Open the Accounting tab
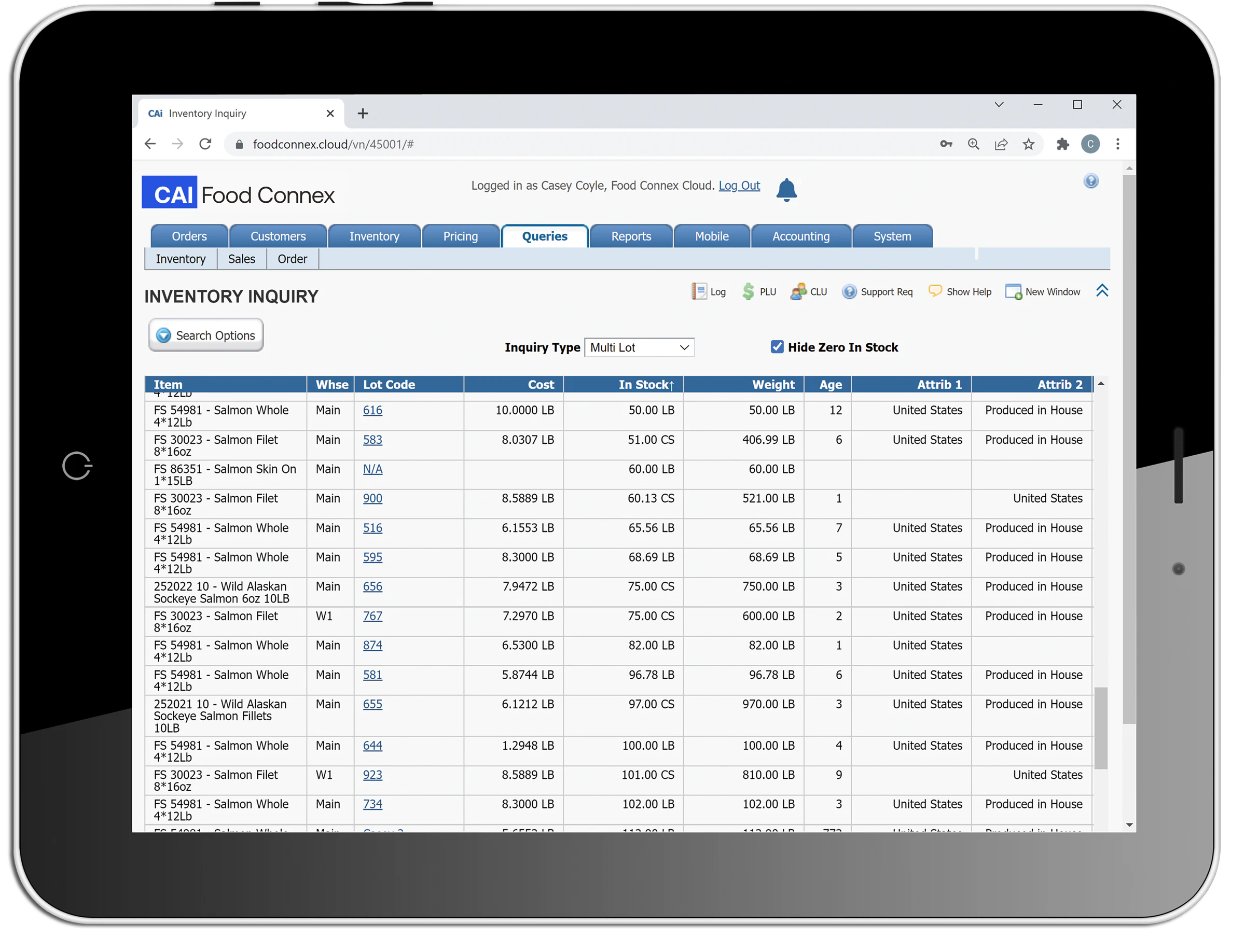 click(800, 236)
